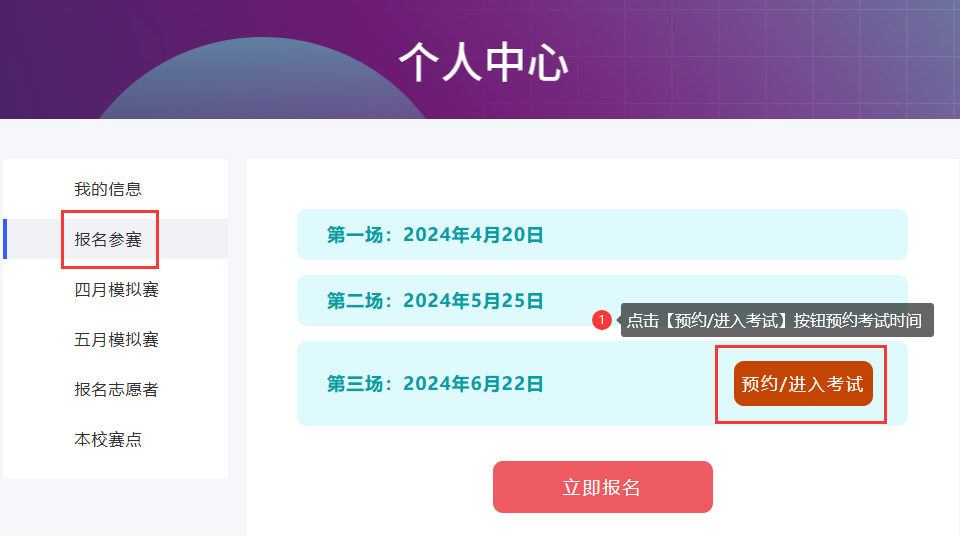
Task: Go to 五月模拟赛 in sidebar
Action: point(116,339)
